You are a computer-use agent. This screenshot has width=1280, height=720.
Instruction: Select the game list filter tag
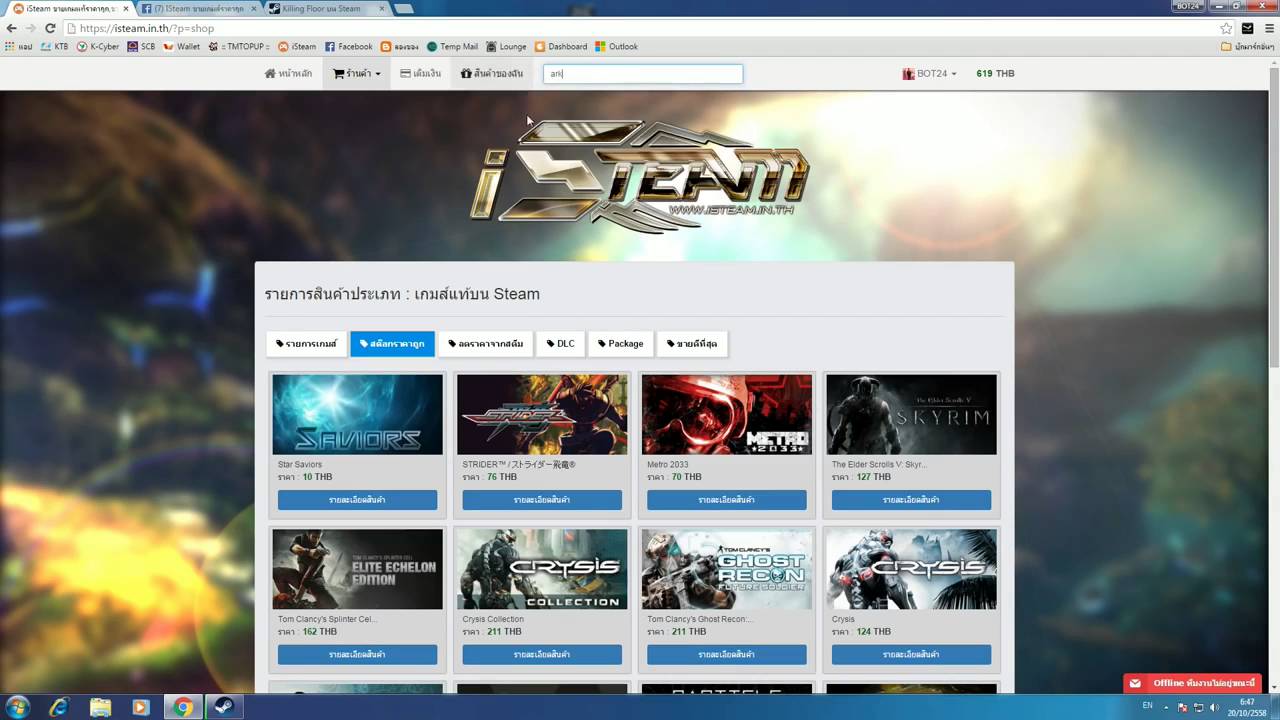[x=306, y=344]
